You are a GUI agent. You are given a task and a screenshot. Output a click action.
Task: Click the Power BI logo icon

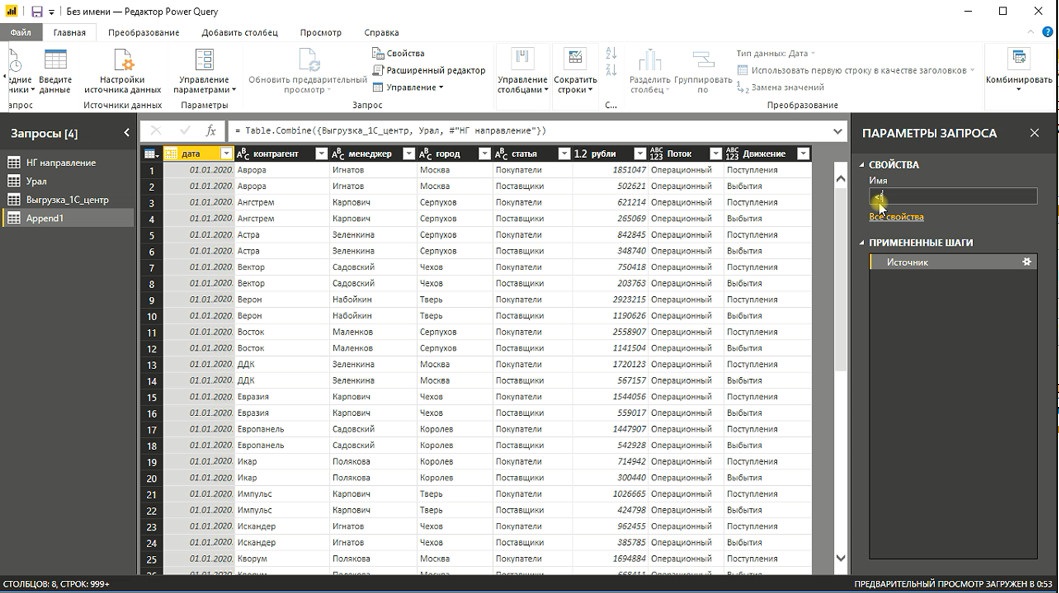point(11,11)
